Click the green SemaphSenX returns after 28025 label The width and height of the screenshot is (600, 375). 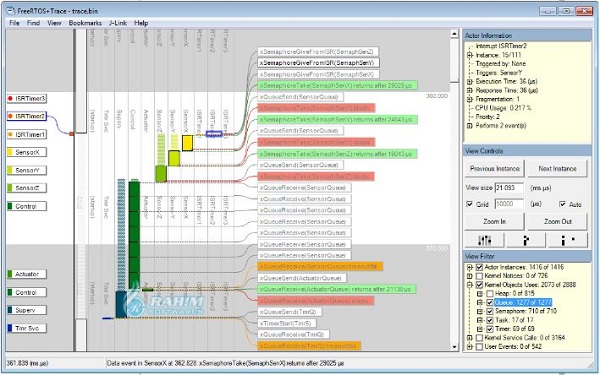338,85
